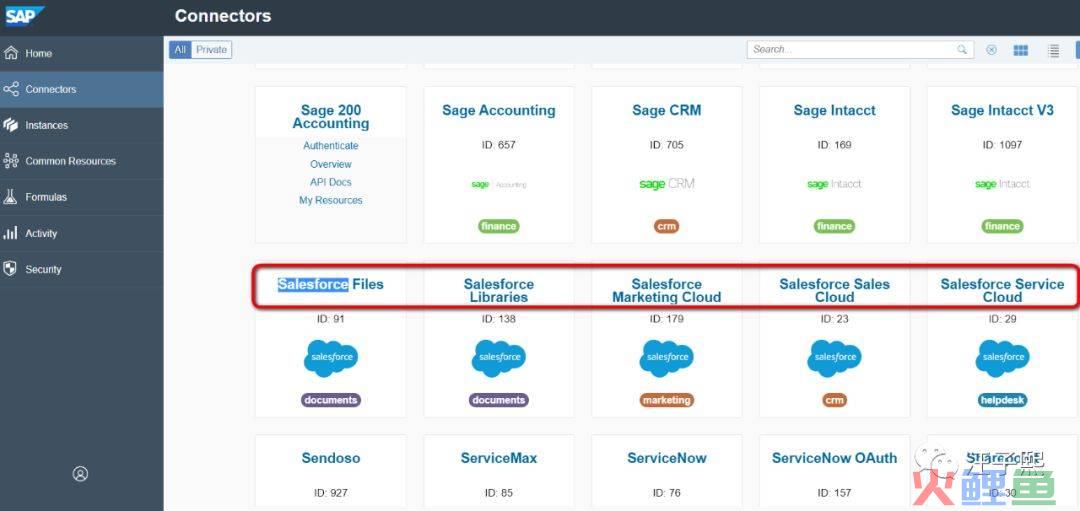
Task: Click My Resources link on Sage 200 card
Action: pyautogui.click(x=331, y=200)
